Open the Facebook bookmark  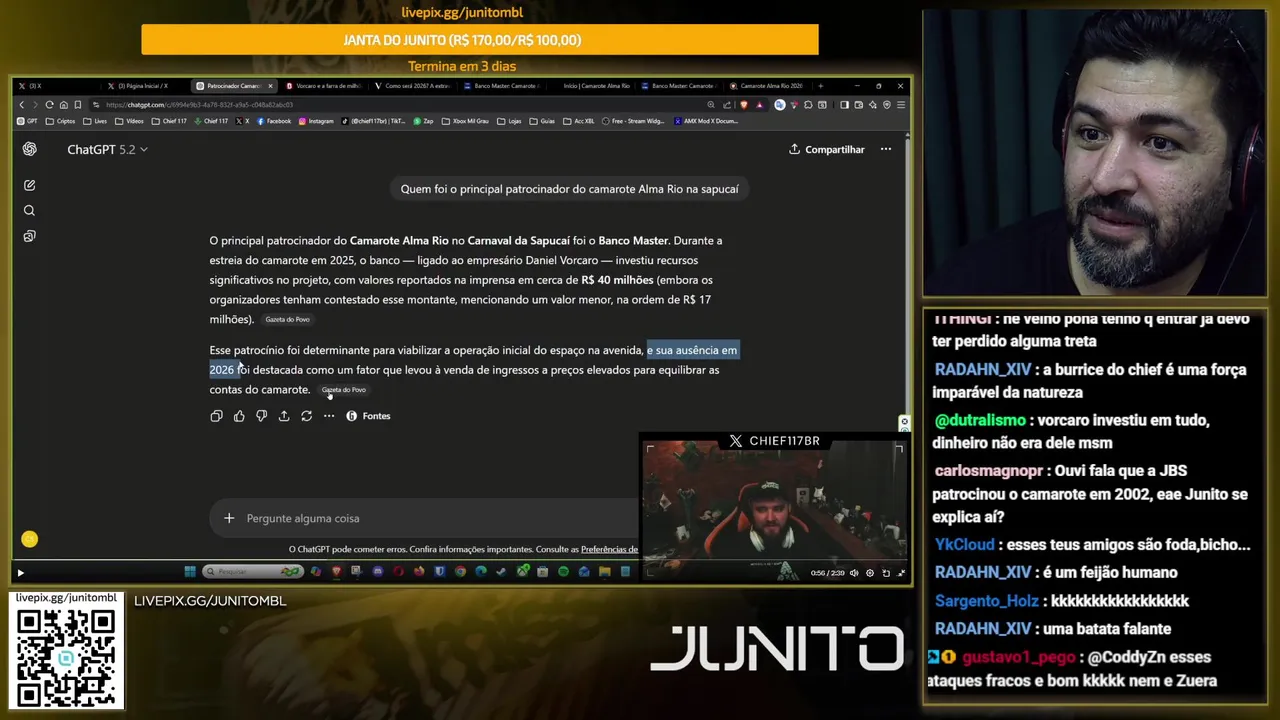coord(274,121)
